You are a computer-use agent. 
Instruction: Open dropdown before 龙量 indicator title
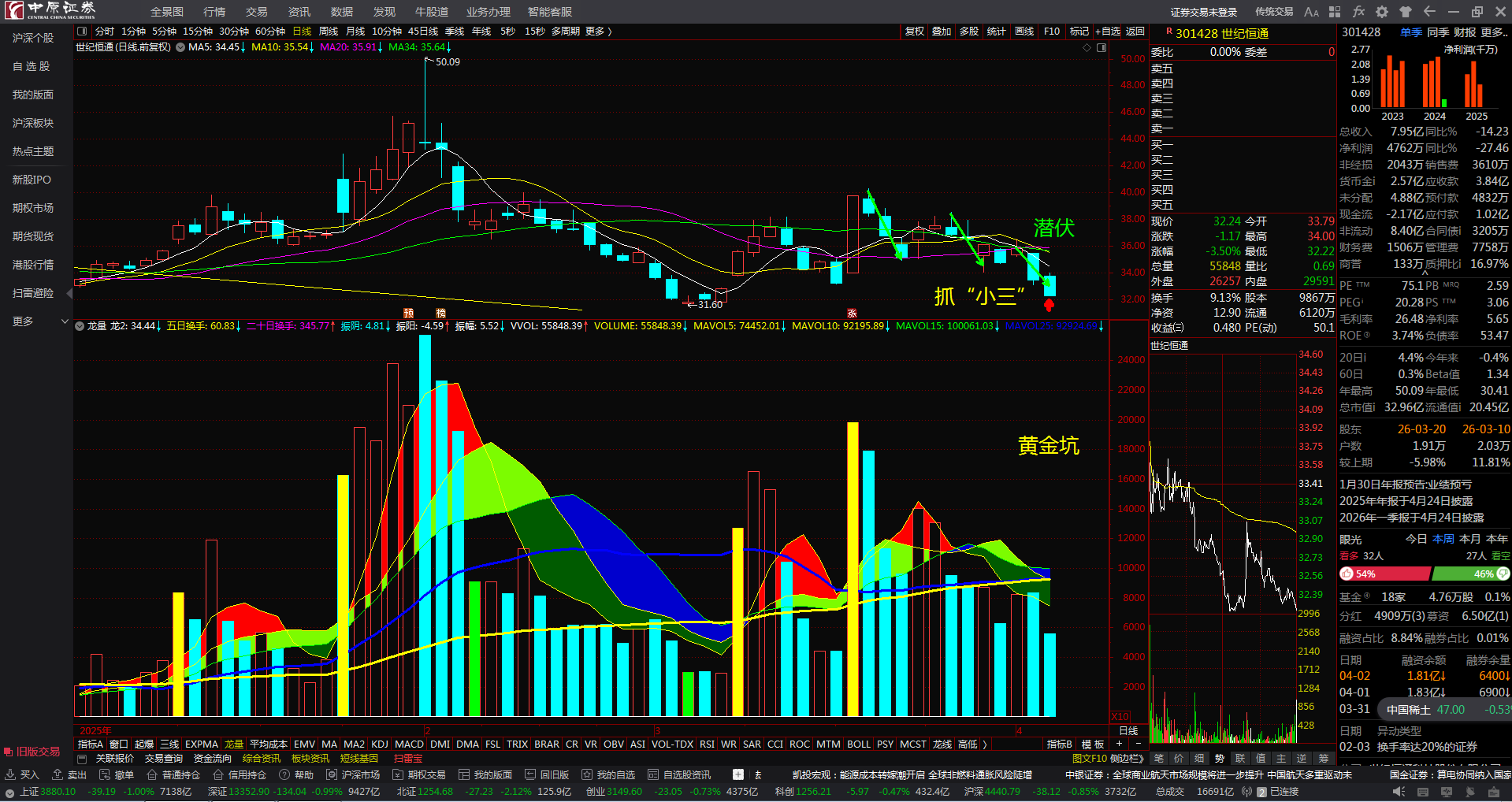pyautogui.click(x=80, y=326)
